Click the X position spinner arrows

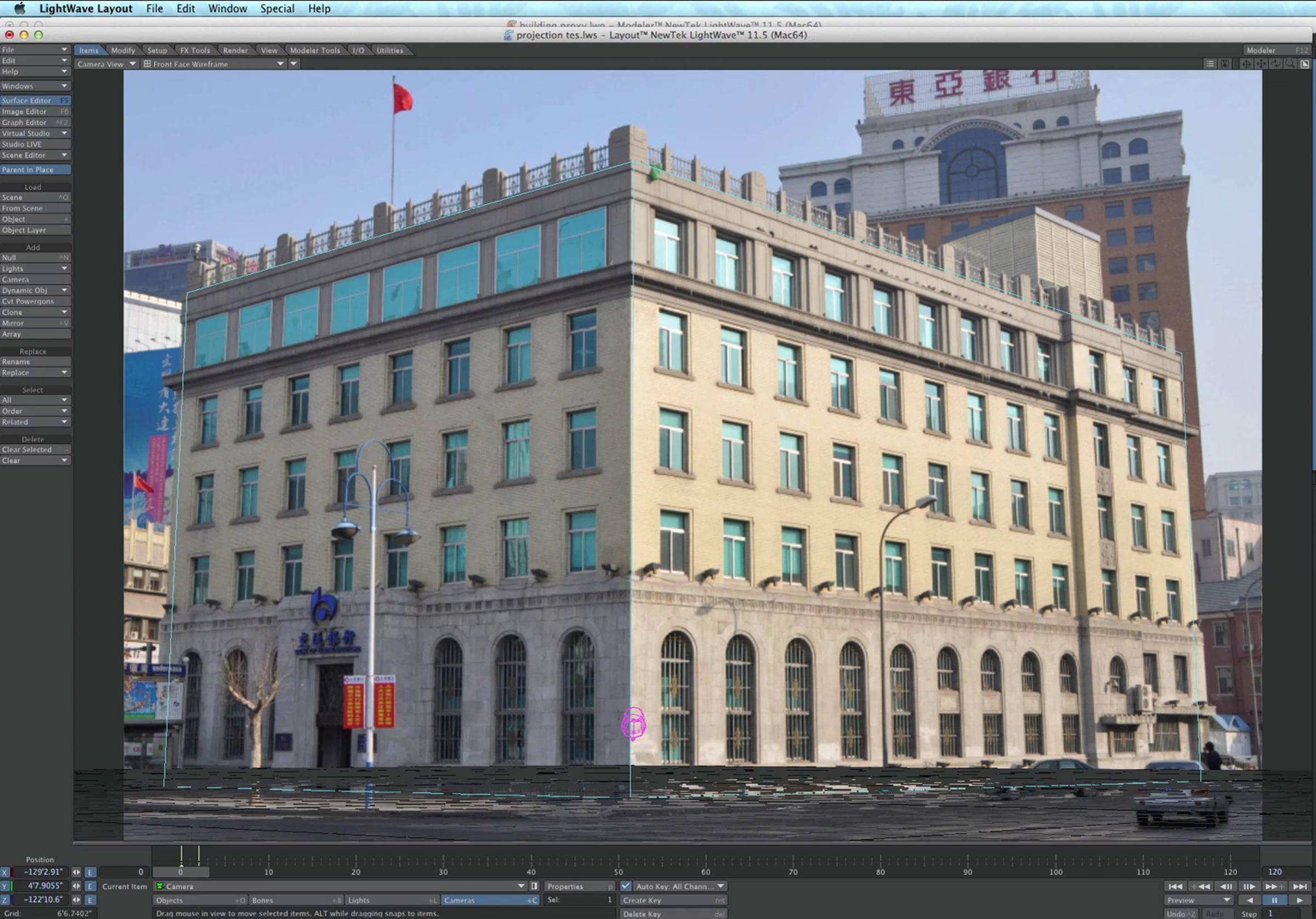coord(76,872)
